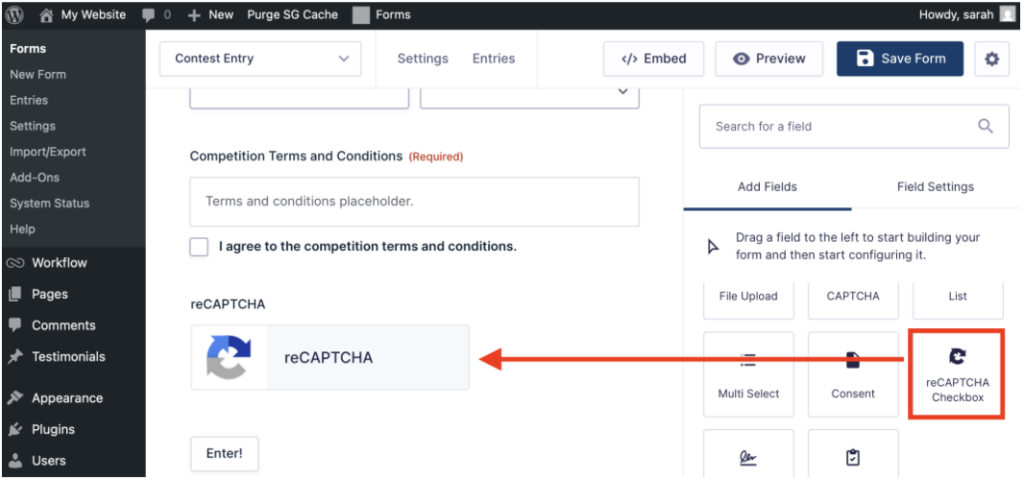Image resolution: width=1024 pixels, height=480 pixels.
Task: Click the Embed button
Action: (654, 59)
